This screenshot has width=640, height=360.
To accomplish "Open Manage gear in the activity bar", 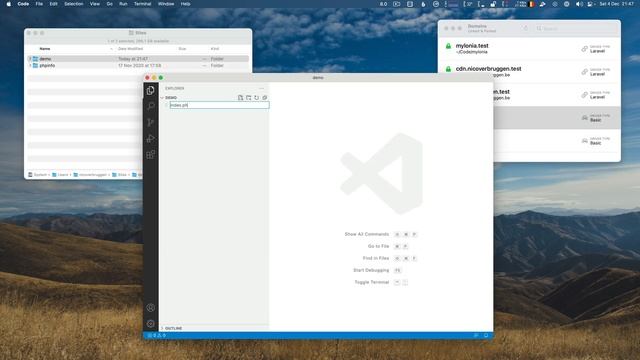I will coord(151,324).
